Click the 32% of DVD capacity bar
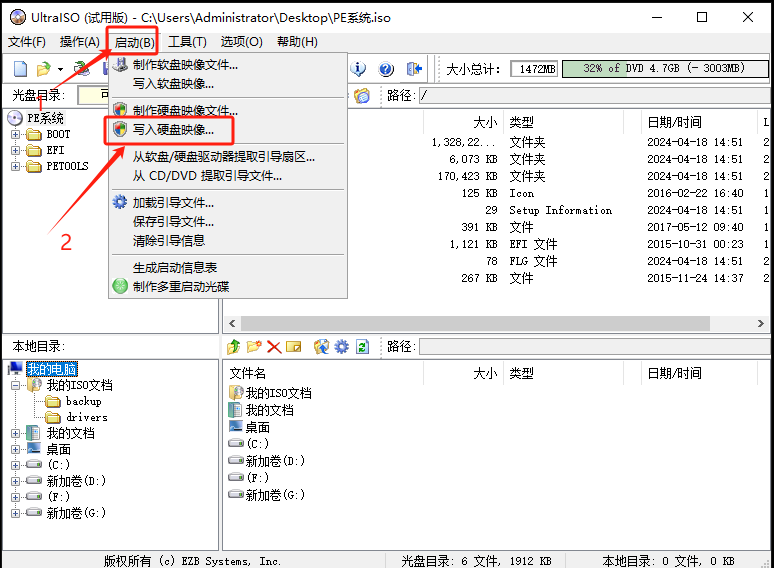 [665, 69]
